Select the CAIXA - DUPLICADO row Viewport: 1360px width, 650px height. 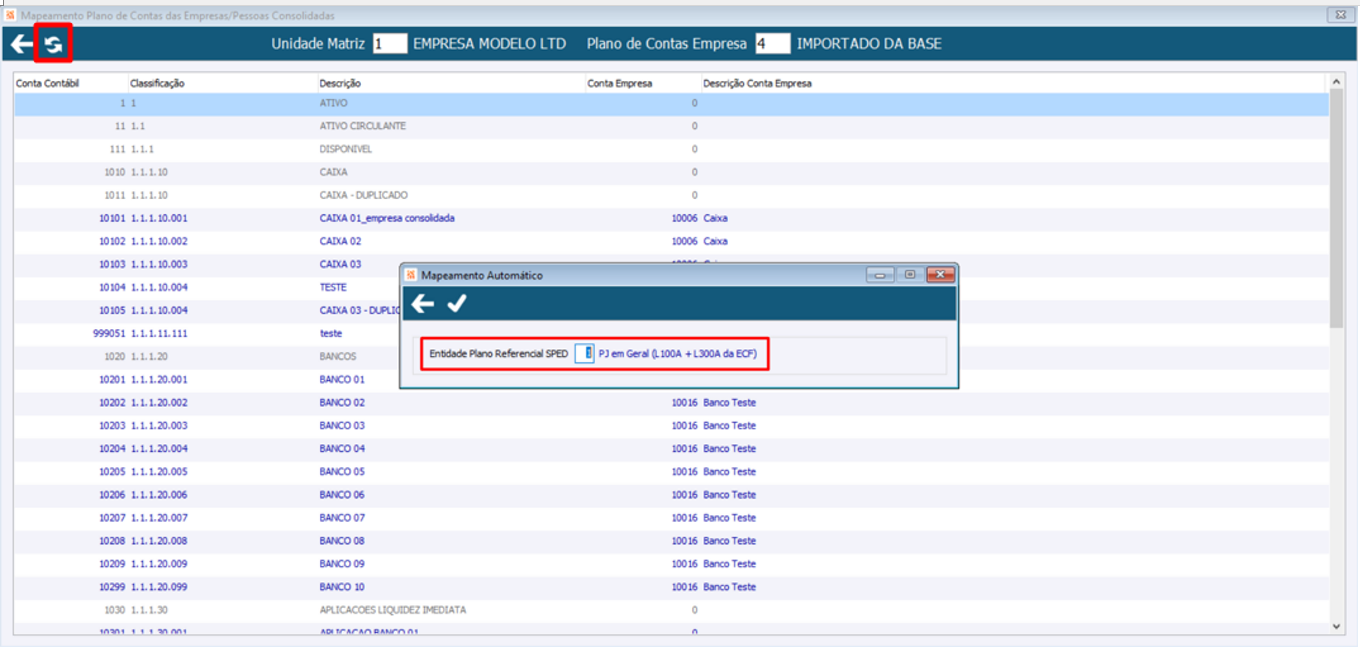click(671, 195)
